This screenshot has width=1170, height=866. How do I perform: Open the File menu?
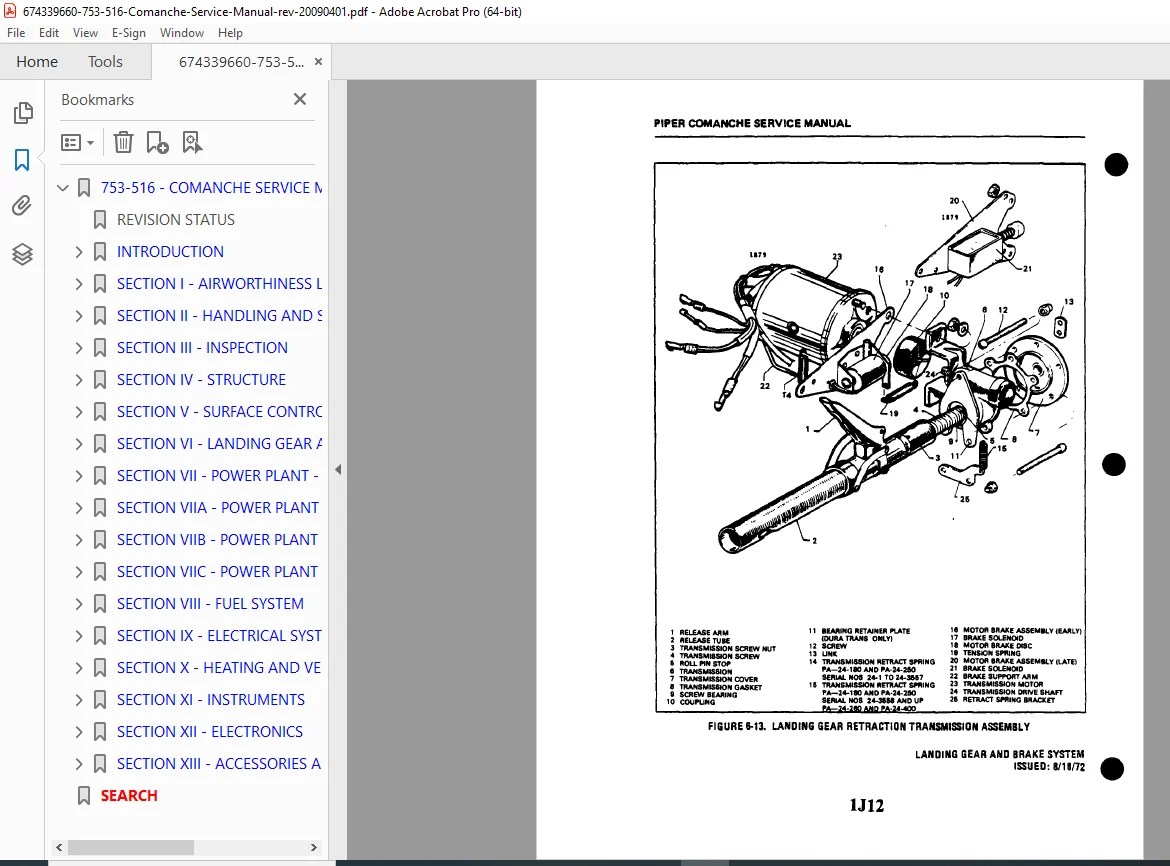point(16,33)
